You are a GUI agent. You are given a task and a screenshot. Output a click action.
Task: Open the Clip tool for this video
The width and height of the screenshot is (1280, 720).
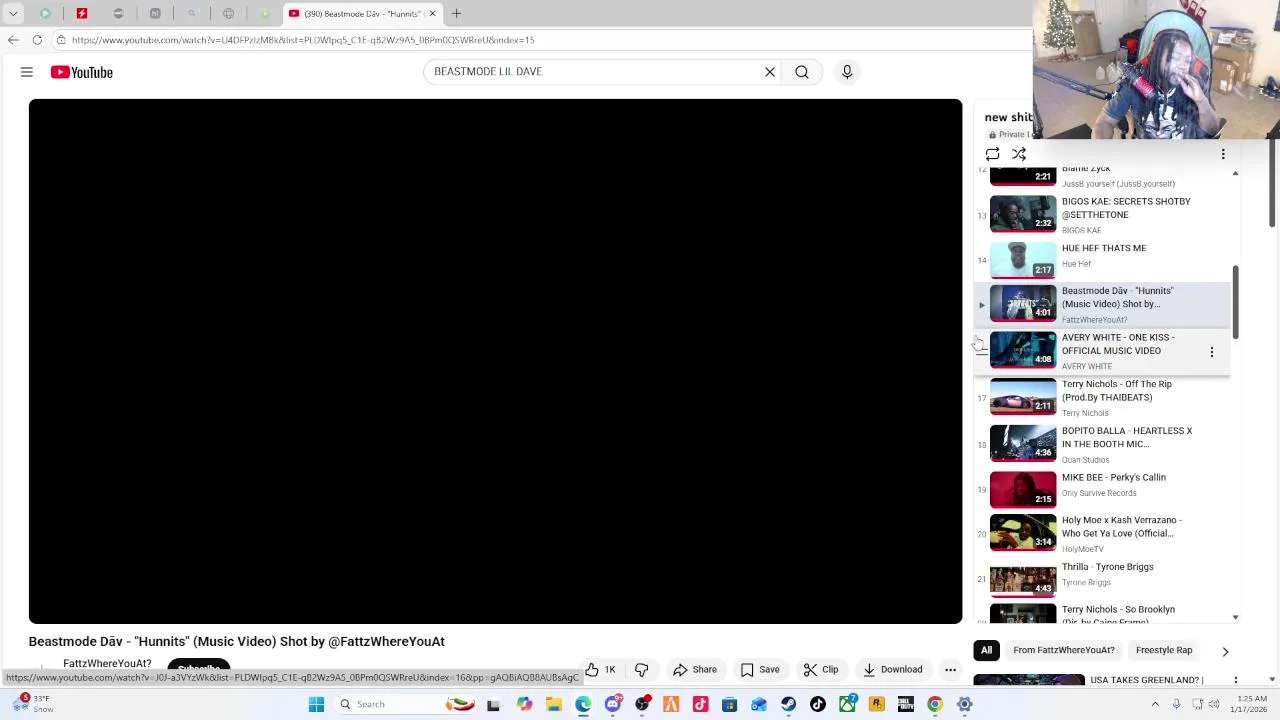tap(821, 670)
